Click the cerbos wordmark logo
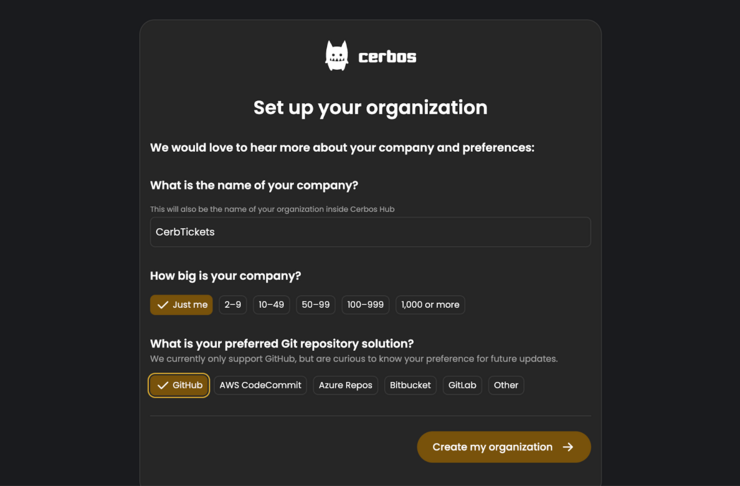The height and width of the screenshot is (486, 740). (387, 57)
